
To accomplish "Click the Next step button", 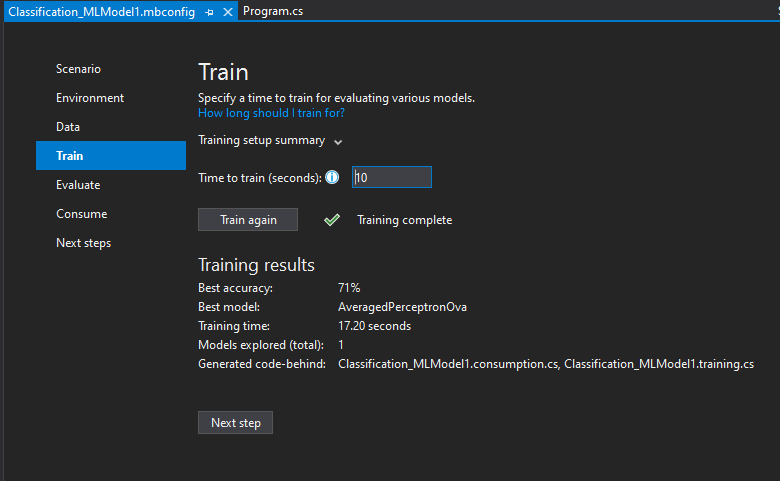I will point(235,422).
